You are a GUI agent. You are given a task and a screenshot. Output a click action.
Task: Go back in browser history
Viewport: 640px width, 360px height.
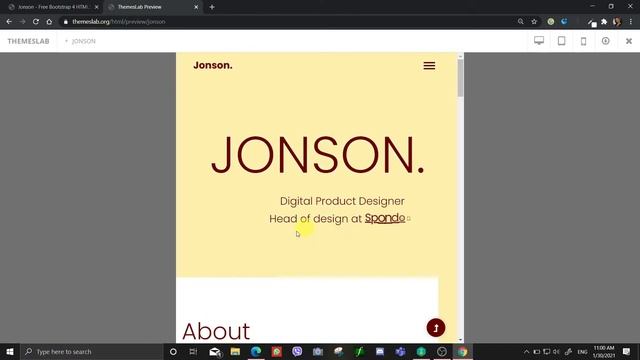[x=9, y=22]
